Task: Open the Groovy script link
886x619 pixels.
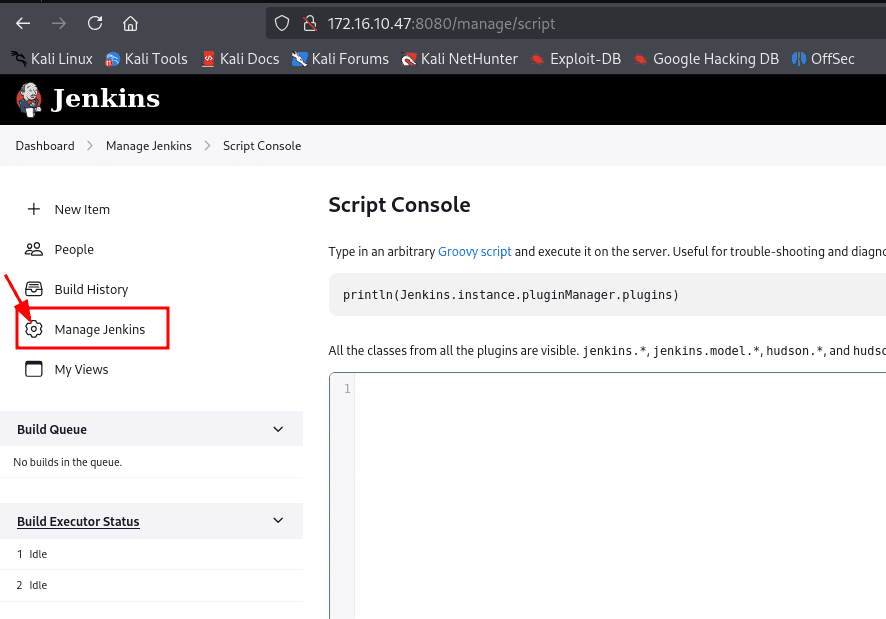Action: [474, 252]
